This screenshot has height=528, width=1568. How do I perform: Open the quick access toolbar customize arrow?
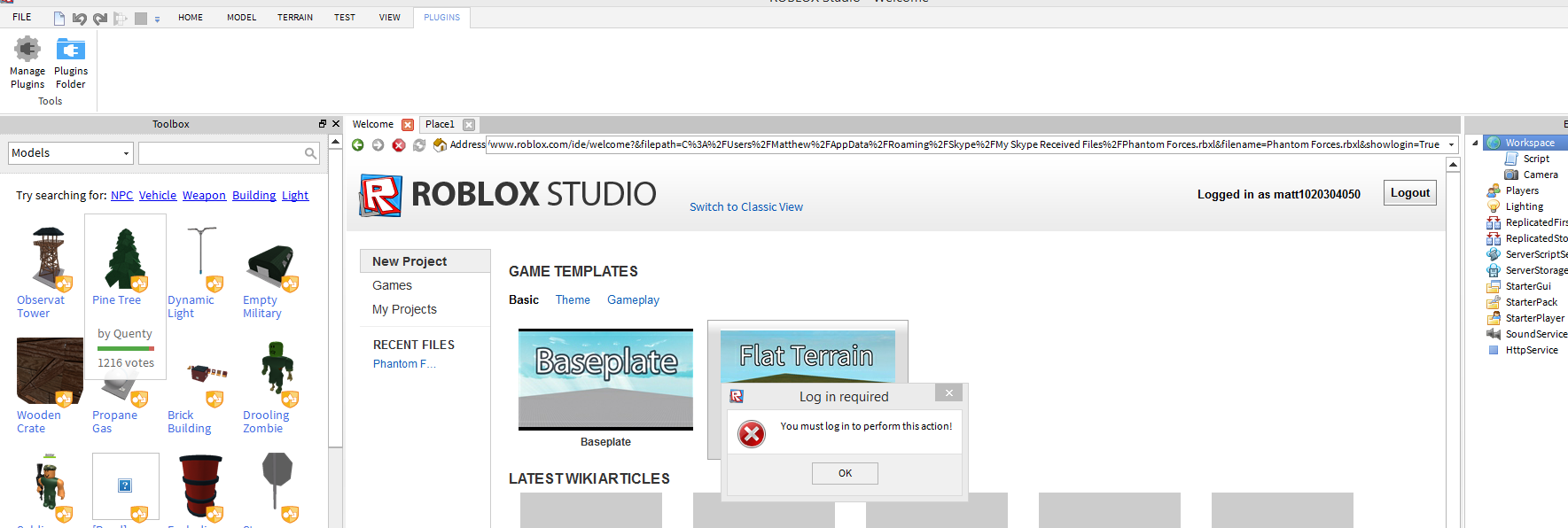point(157,19)
